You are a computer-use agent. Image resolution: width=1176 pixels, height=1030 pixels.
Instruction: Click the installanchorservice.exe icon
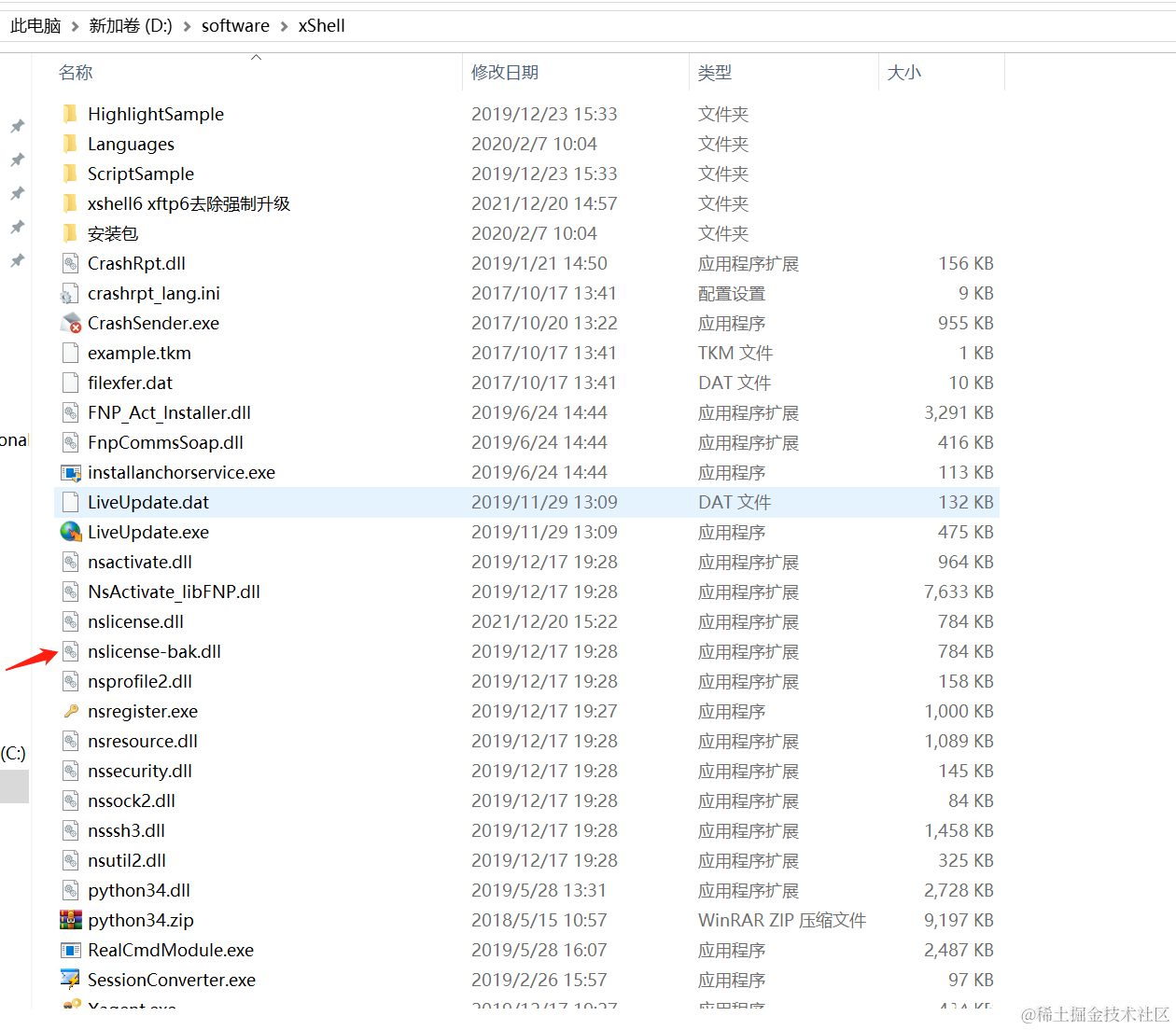pyautogui.click(x=70, y=472)
